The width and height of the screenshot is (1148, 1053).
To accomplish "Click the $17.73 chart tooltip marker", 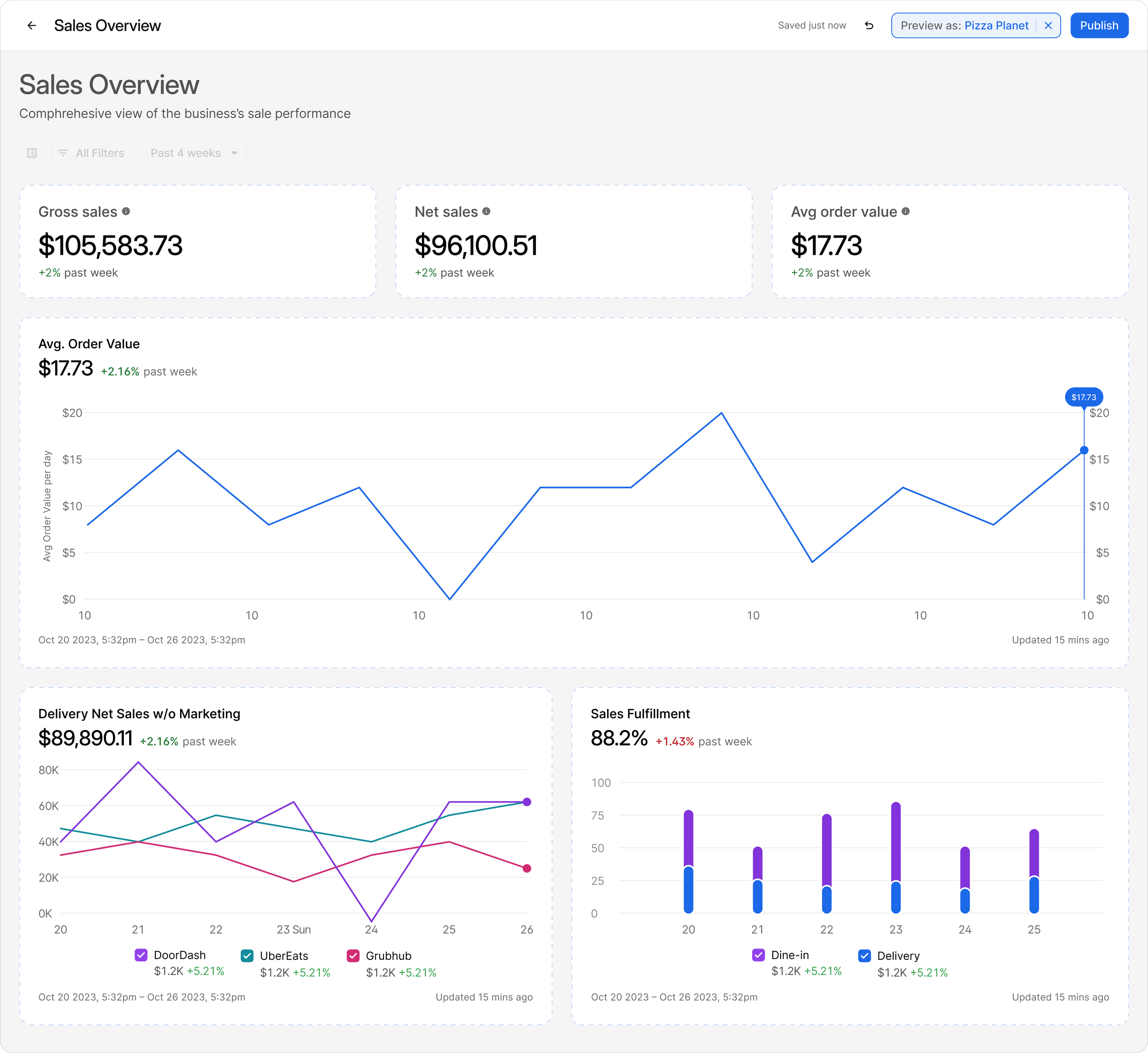I will tap(1083, 397).
